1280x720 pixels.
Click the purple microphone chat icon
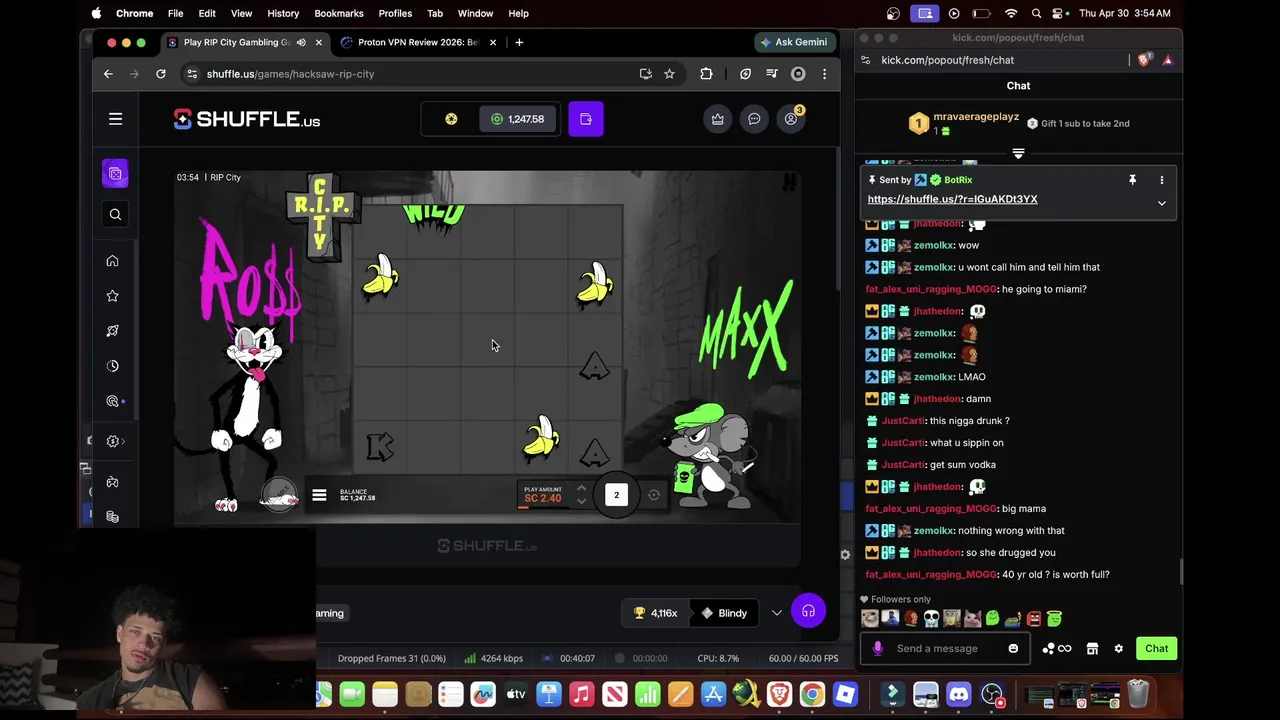877,648
